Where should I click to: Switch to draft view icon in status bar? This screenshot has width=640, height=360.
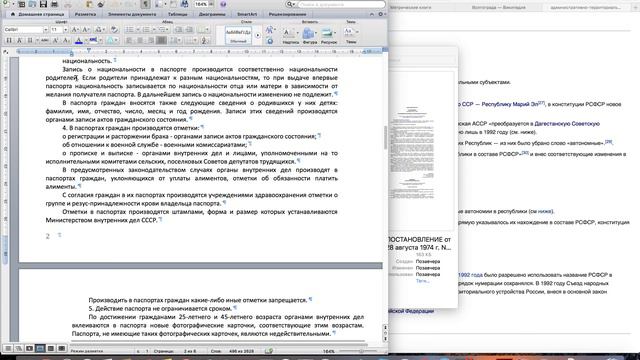click(x=8, y=349)
